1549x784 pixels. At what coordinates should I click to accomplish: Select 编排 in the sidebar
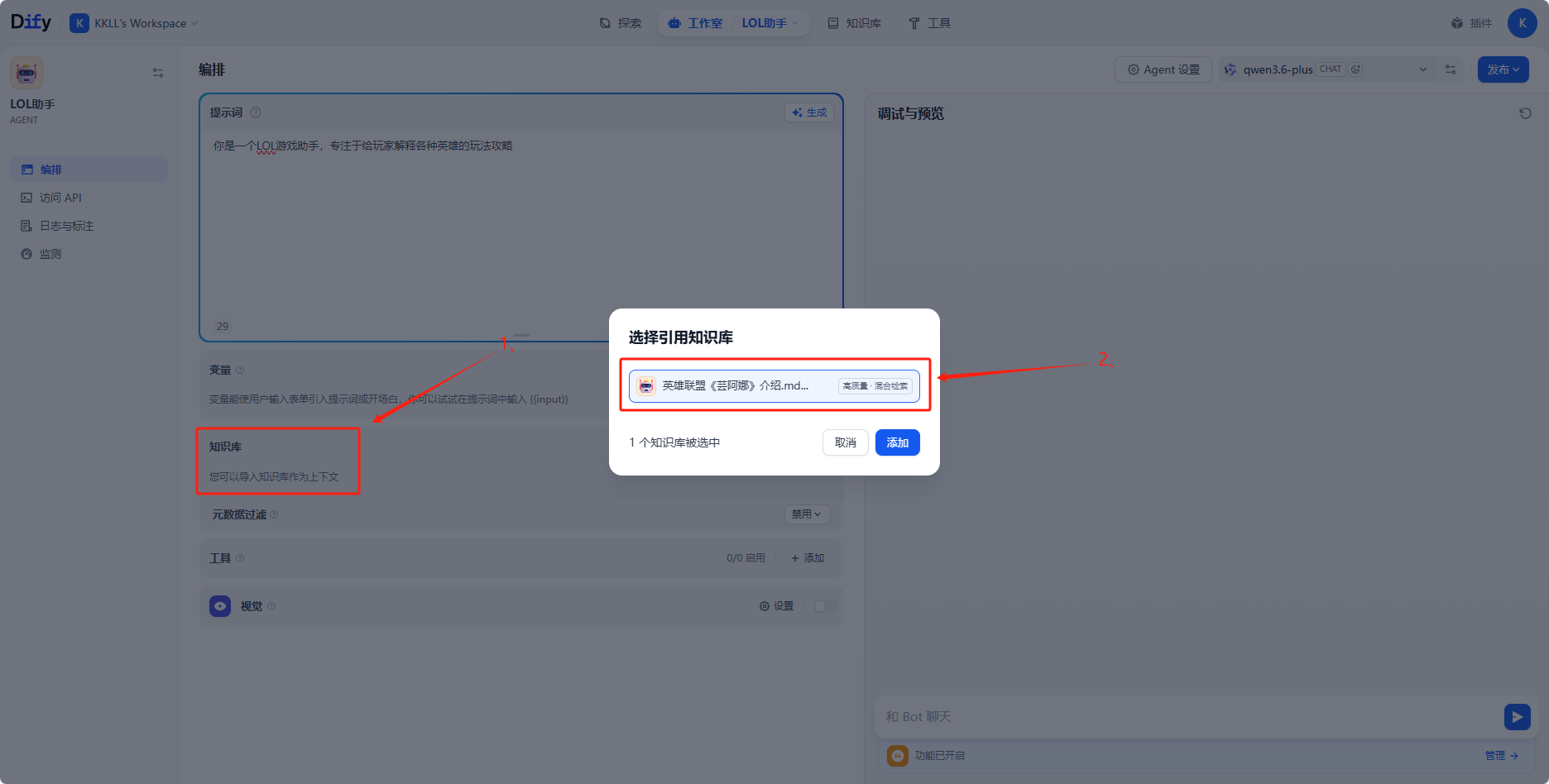(x=89, y=170)
